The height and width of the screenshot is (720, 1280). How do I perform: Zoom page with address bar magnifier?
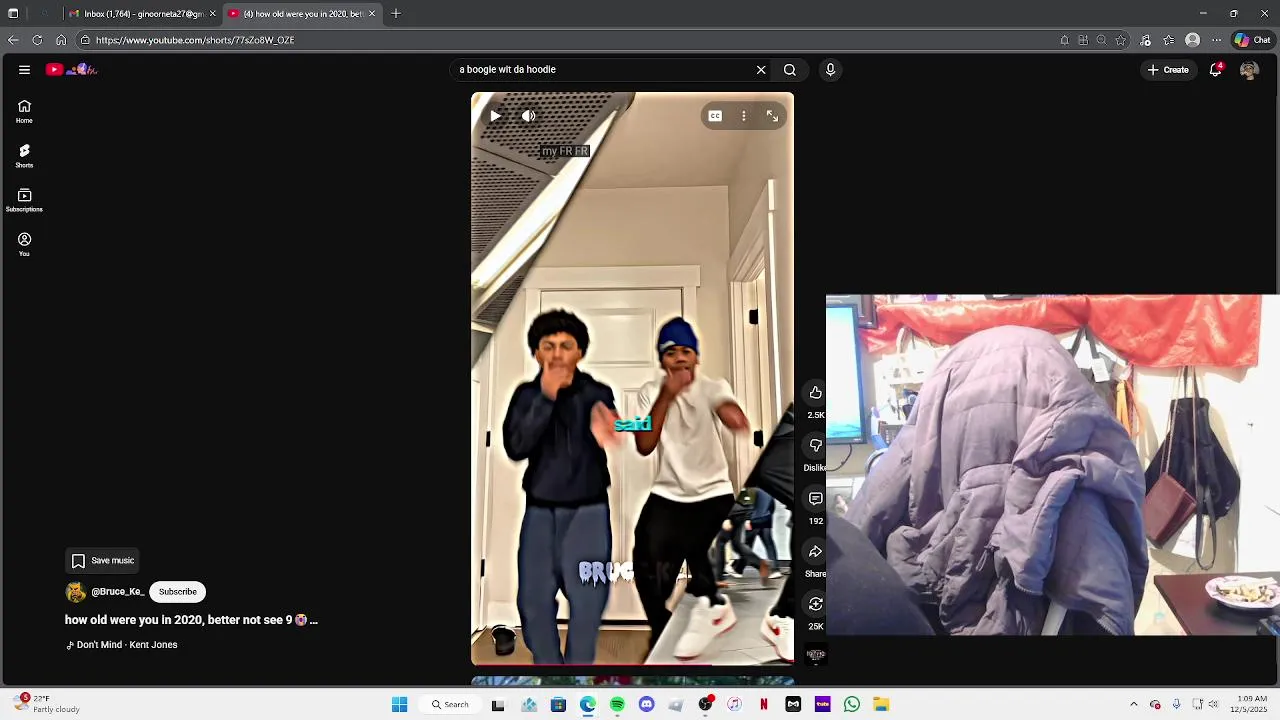pyautogui.click(x=1102, y=40)
